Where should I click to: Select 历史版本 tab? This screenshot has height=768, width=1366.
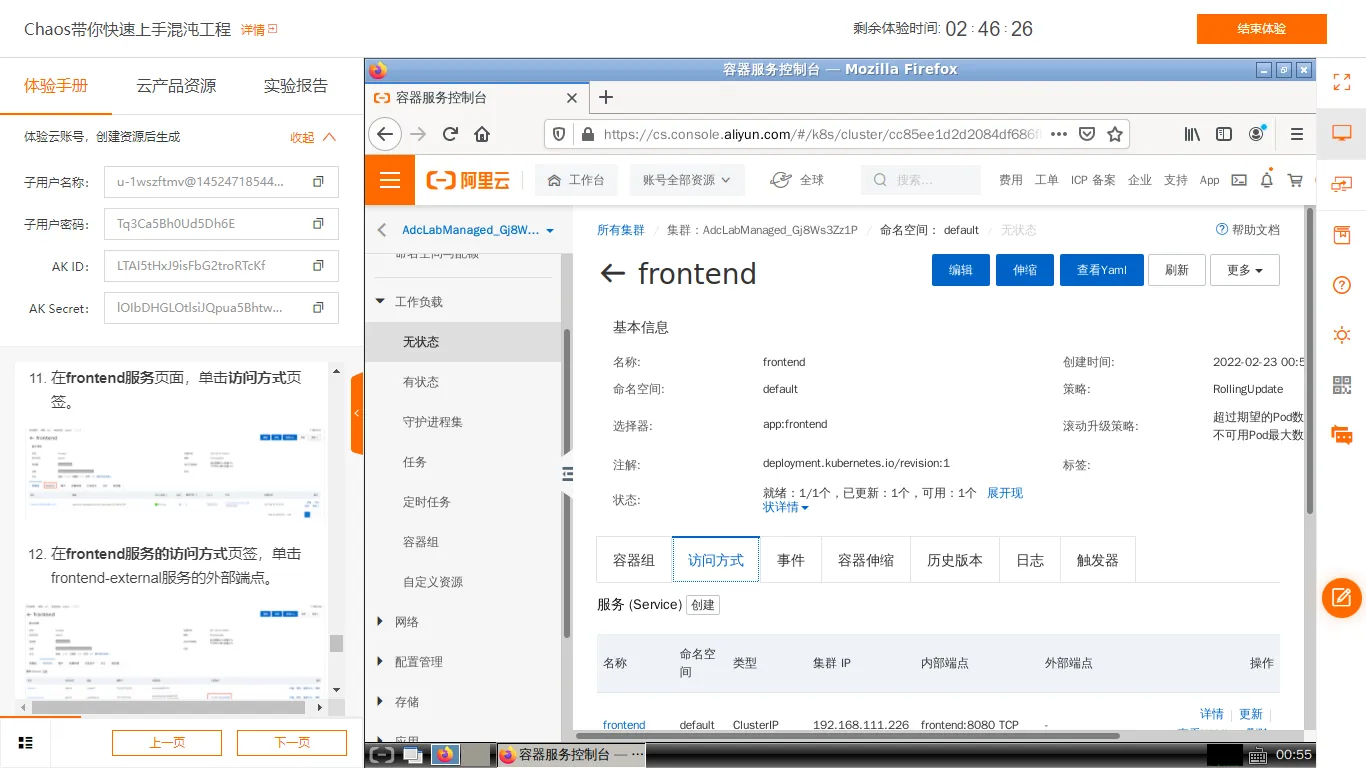coord(955,560)
